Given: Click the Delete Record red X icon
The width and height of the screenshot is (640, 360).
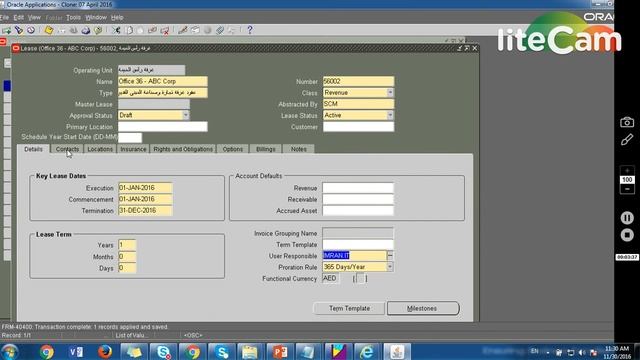Looking at the screenshot, I should pyautogui.click(x=164, y=31).
